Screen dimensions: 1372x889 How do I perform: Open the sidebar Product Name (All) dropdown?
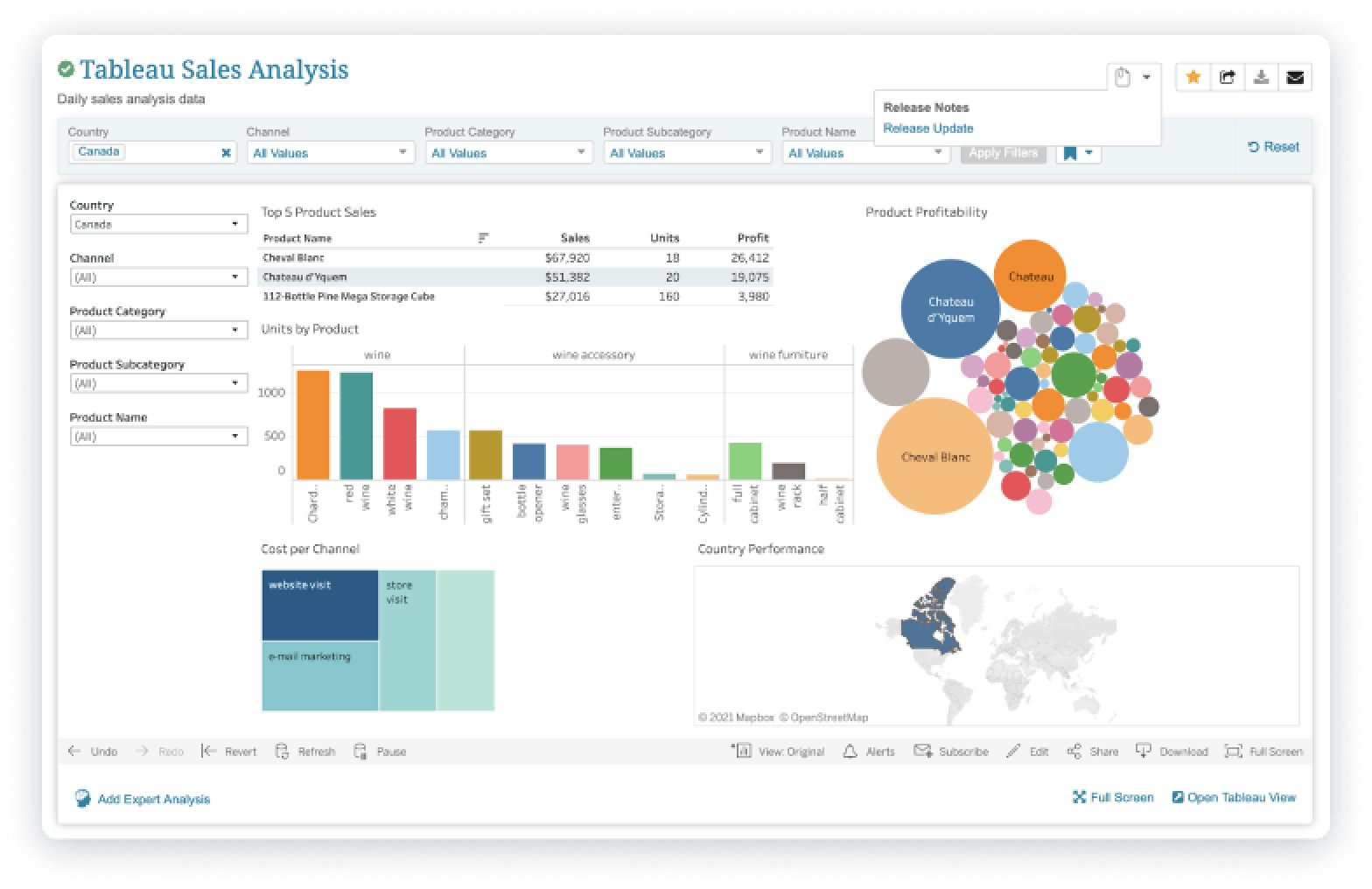click(158, 436)
